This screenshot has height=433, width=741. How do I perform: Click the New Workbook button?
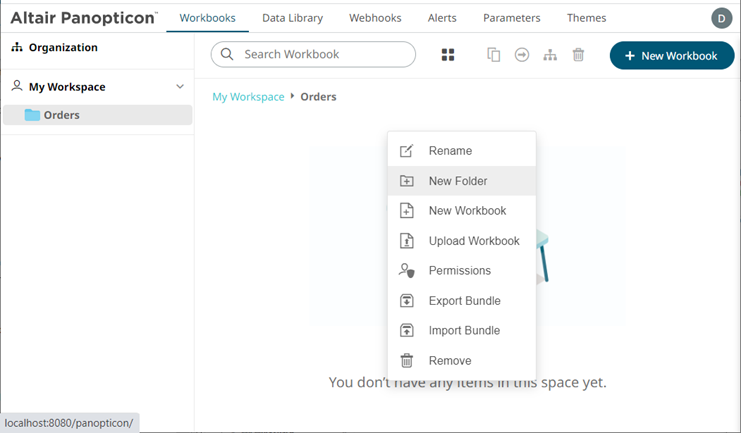tap(671, 56)
